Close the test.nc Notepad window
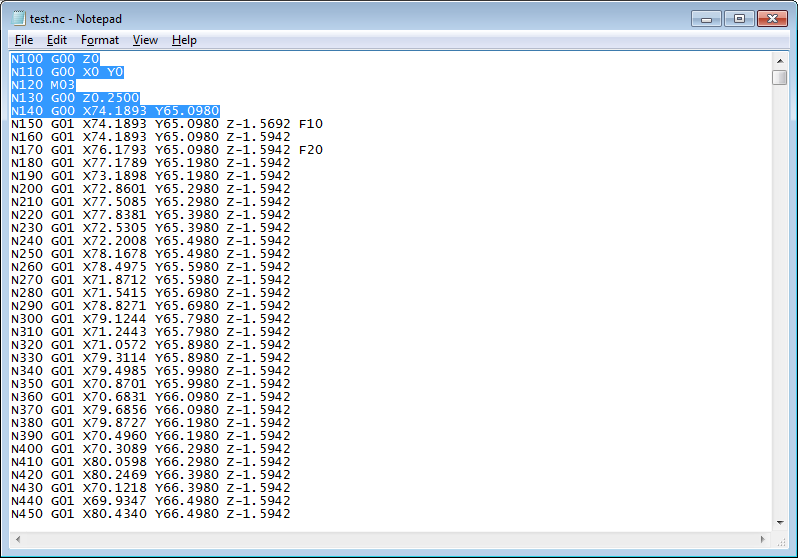Screen dimensions: 798x558 point(772,19)
